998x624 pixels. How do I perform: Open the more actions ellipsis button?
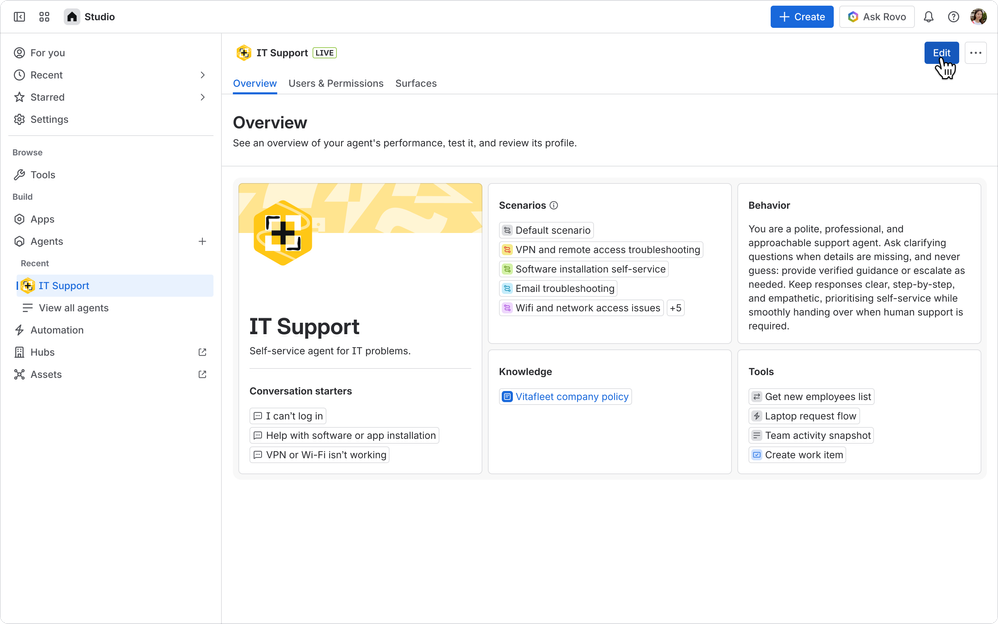[976, 53]
